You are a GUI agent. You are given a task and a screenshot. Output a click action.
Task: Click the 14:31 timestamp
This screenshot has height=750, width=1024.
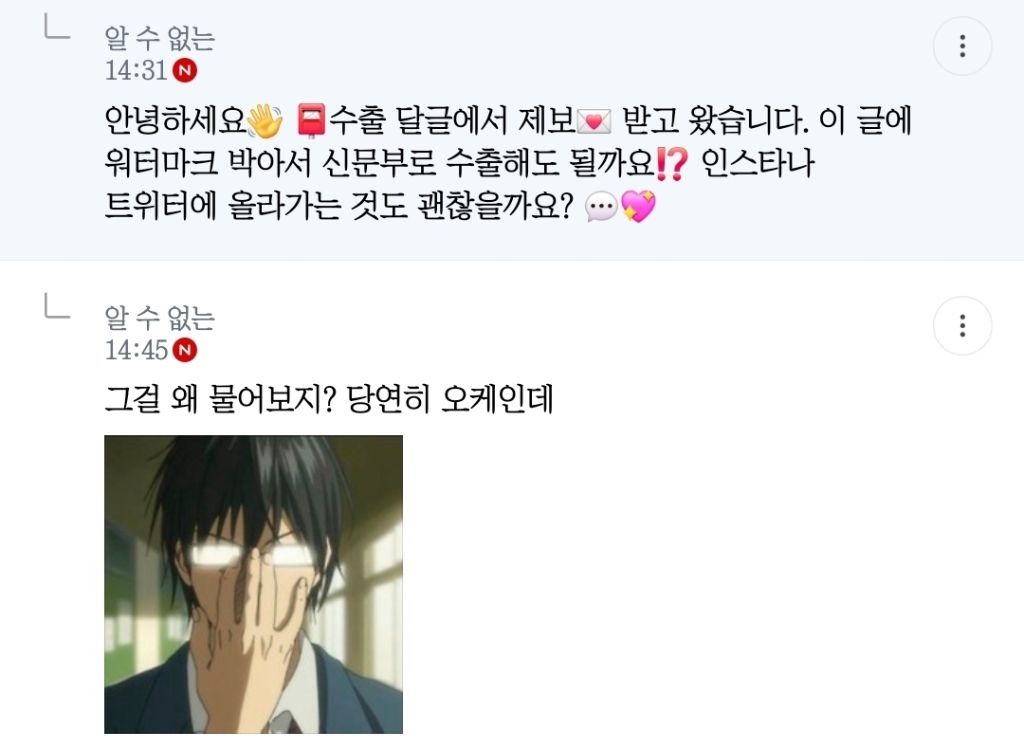[136, 70]
